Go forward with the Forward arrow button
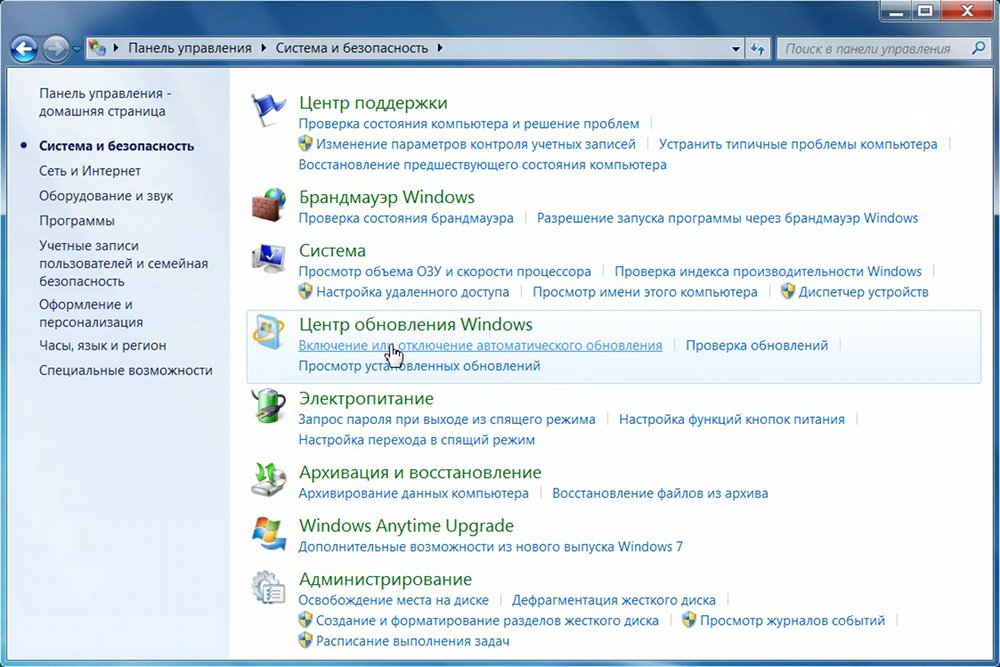Viewport: 1000px width, 667px height. pyautogui.click(x=56, y=48)
